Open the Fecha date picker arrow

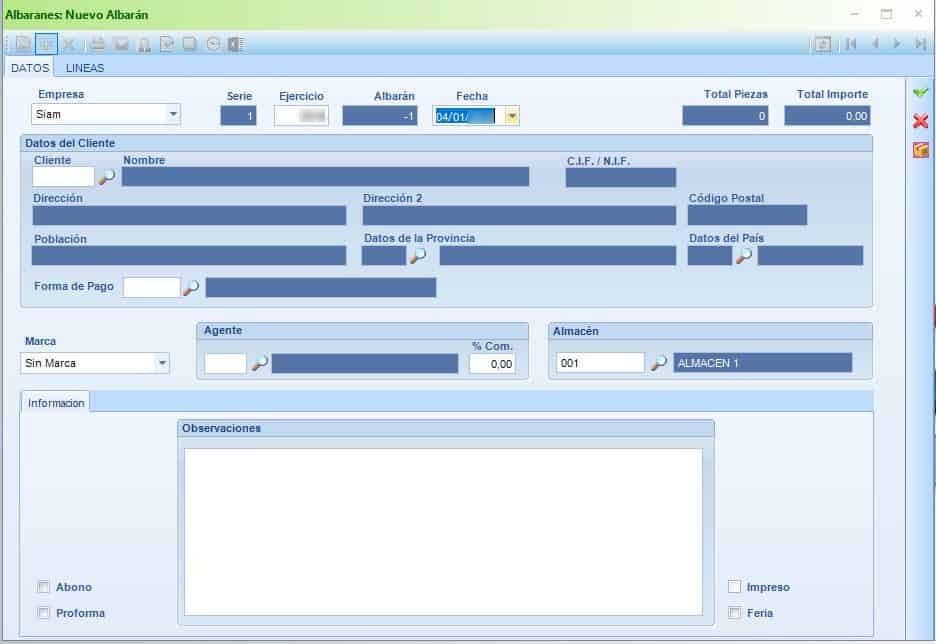pyautogui.click(x=512, y=116)
